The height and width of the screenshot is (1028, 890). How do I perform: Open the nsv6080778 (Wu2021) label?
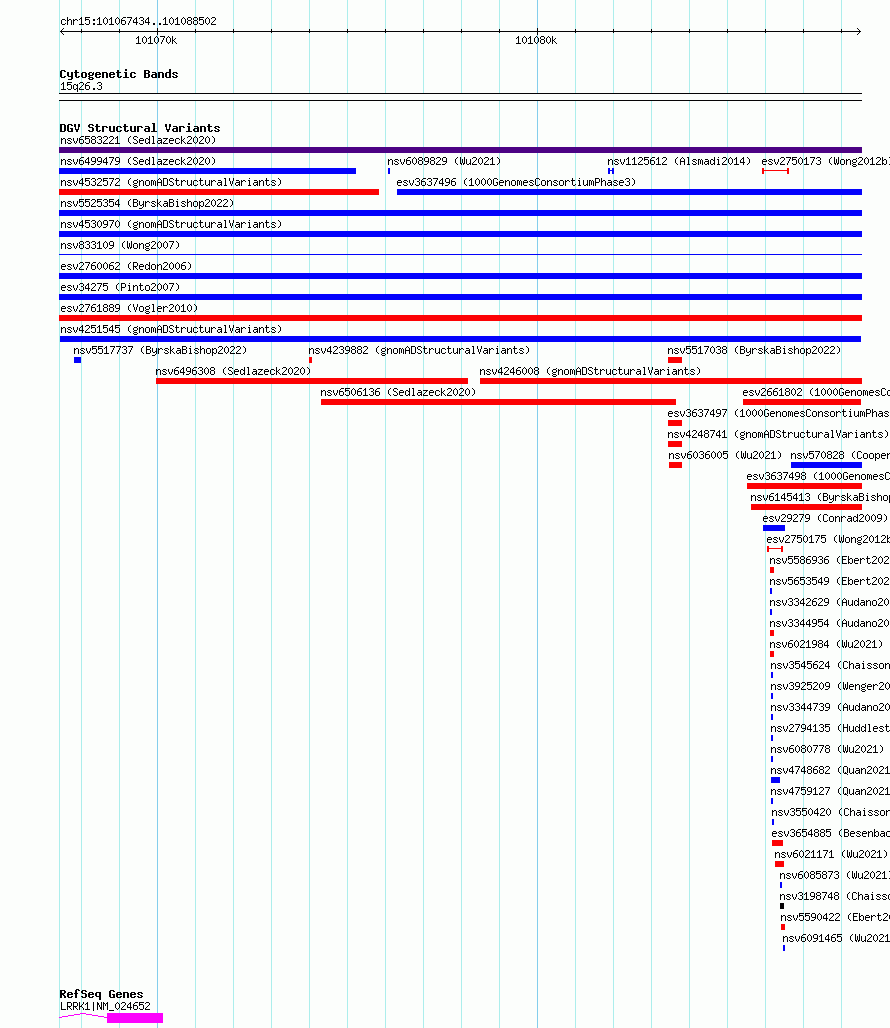(827, 749)
